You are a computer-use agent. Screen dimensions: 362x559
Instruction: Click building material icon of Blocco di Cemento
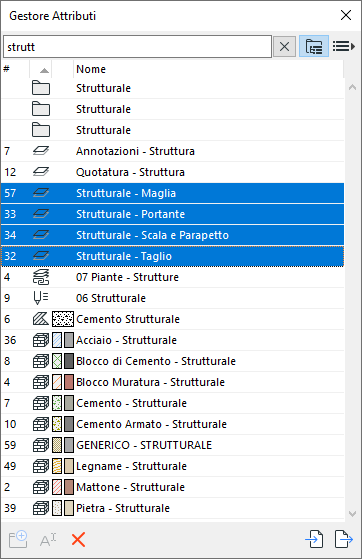tap(41, 361)
